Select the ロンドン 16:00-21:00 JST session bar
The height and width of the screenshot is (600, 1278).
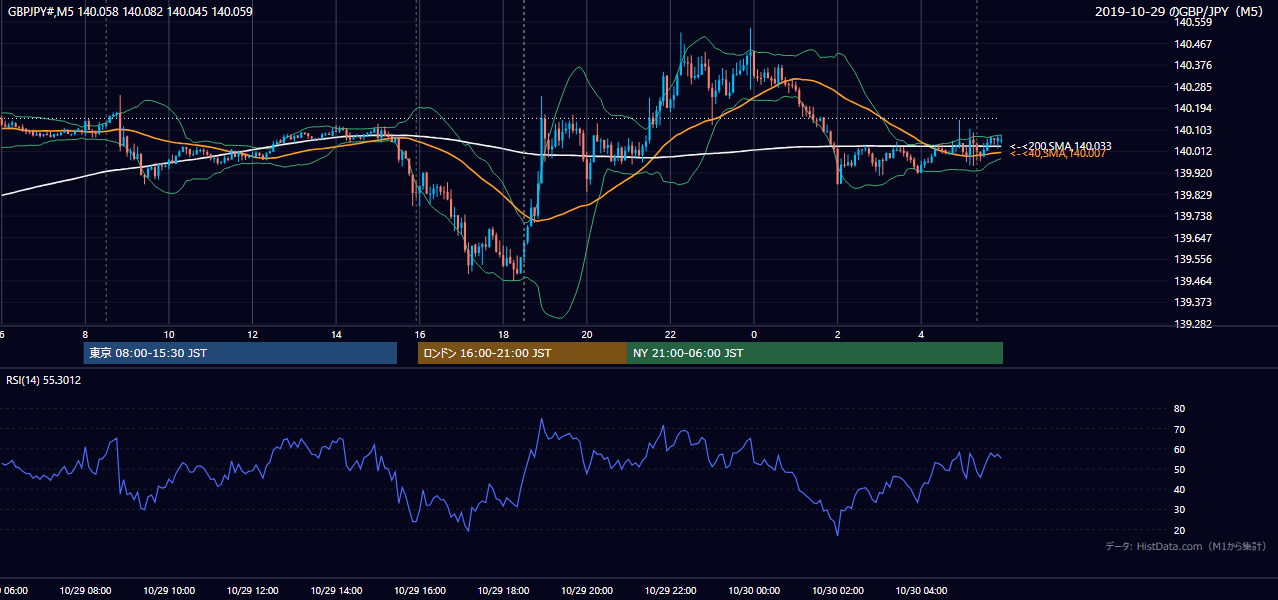[522, 353]
